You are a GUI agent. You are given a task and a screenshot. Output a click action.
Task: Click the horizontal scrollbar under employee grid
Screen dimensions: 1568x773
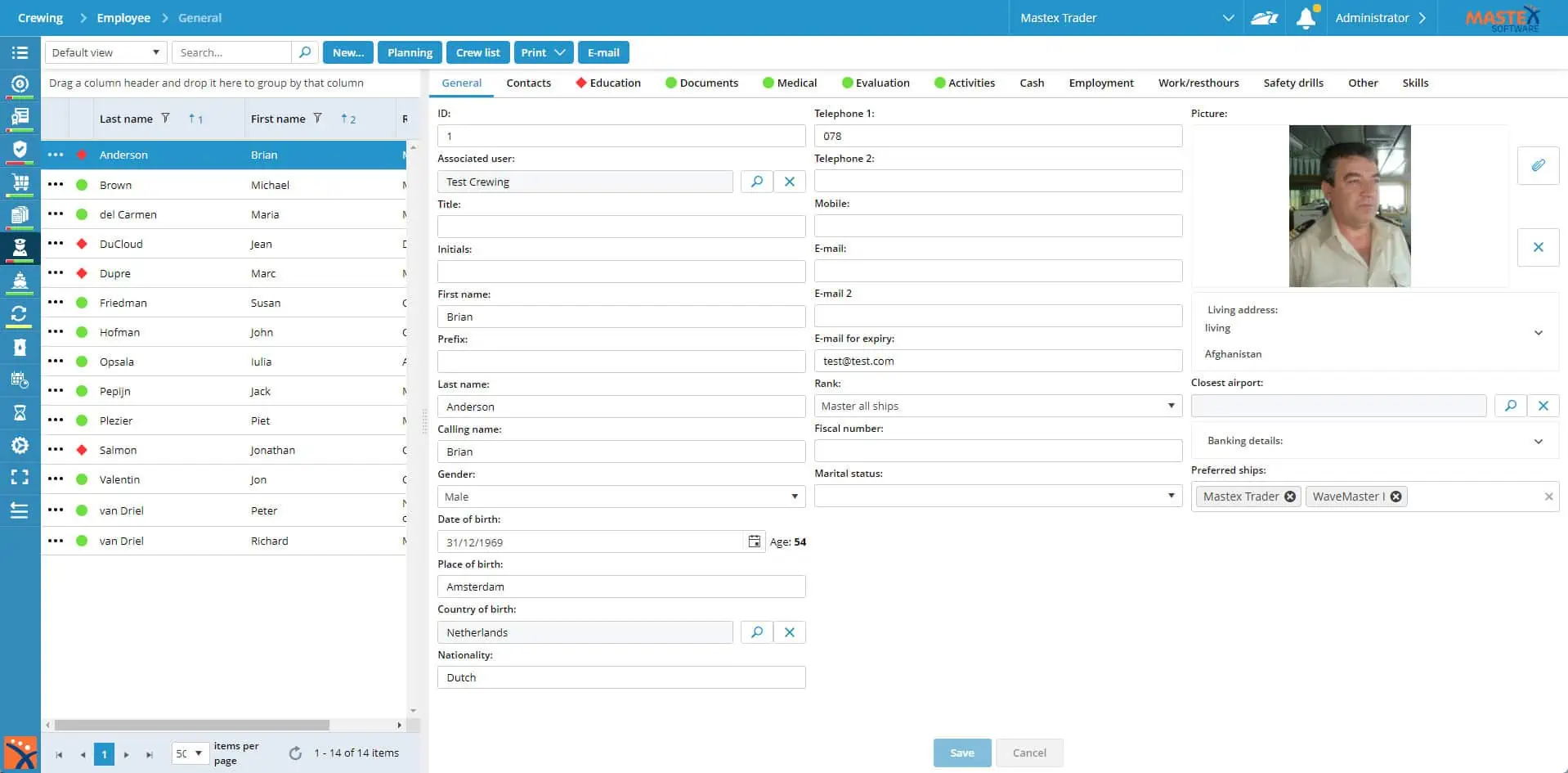pyautogui.click(x=192, y=725)
